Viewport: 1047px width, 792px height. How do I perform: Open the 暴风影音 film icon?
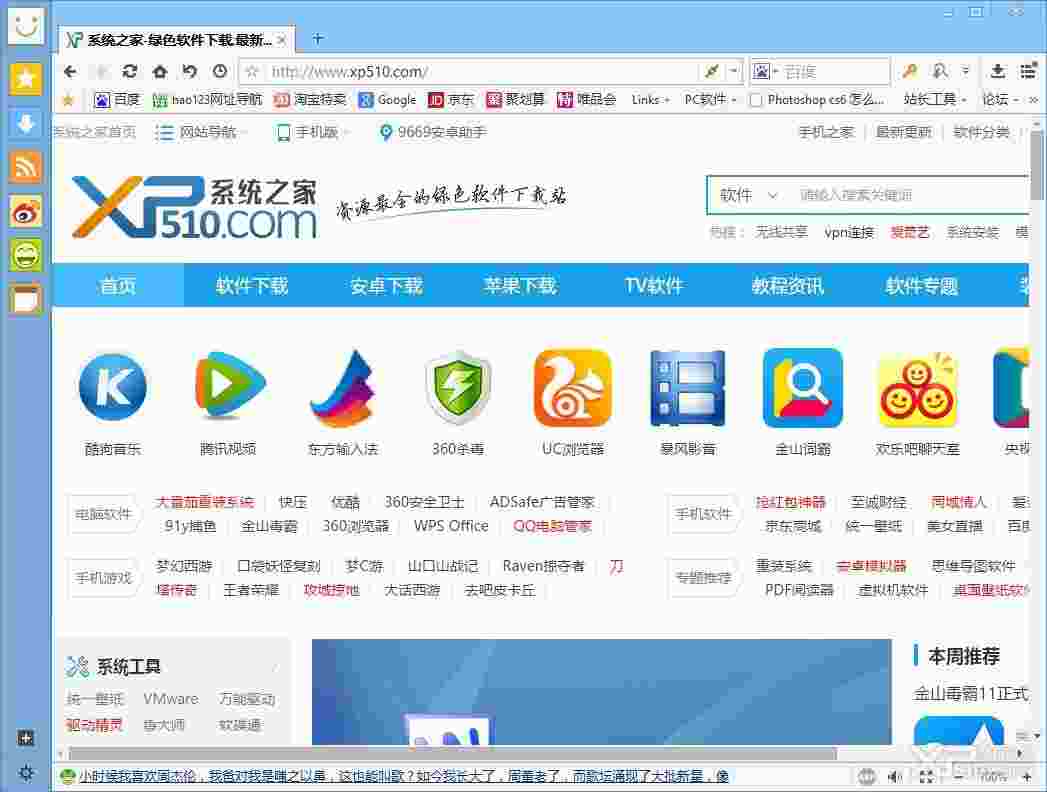tap(688, 388)
